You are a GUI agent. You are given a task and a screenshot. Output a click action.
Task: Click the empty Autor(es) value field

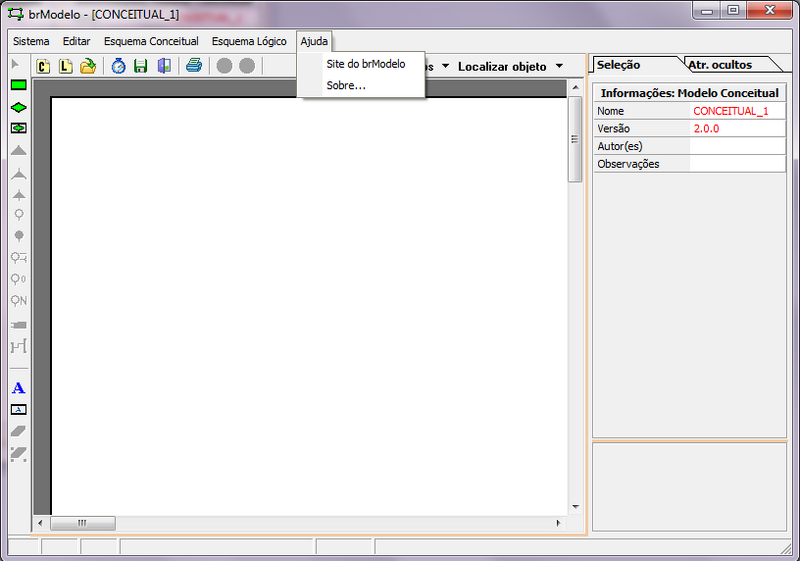(737, 146)
